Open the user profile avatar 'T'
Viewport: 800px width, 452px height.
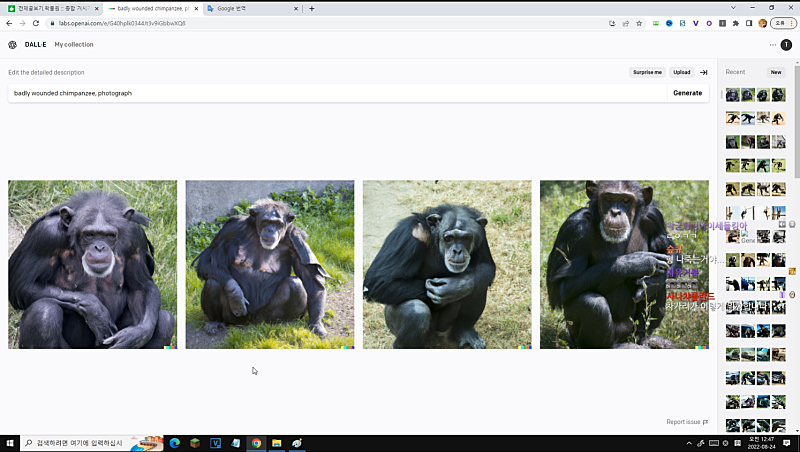(786, 45)
